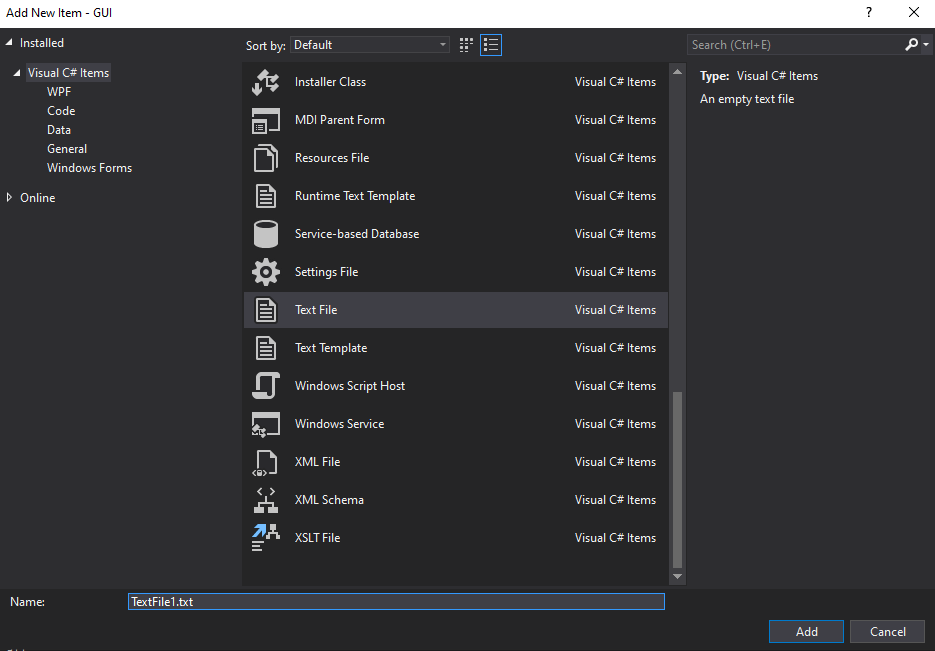Select the XML File template name
The height and width of the screenshot is (651, 935).
coord(317,462)
